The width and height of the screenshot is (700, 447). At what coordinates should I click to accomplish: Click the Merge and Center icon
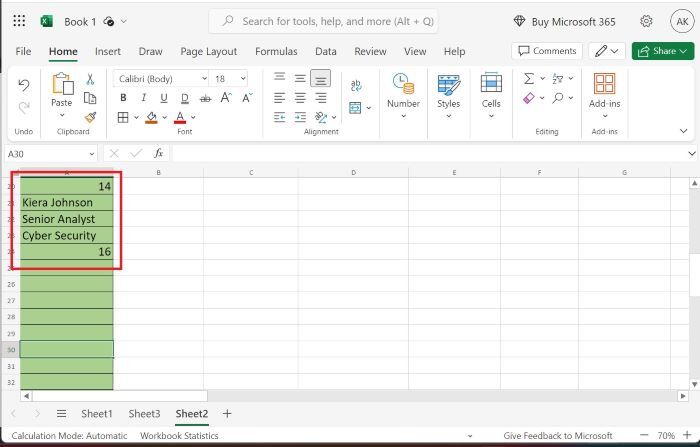355,108
